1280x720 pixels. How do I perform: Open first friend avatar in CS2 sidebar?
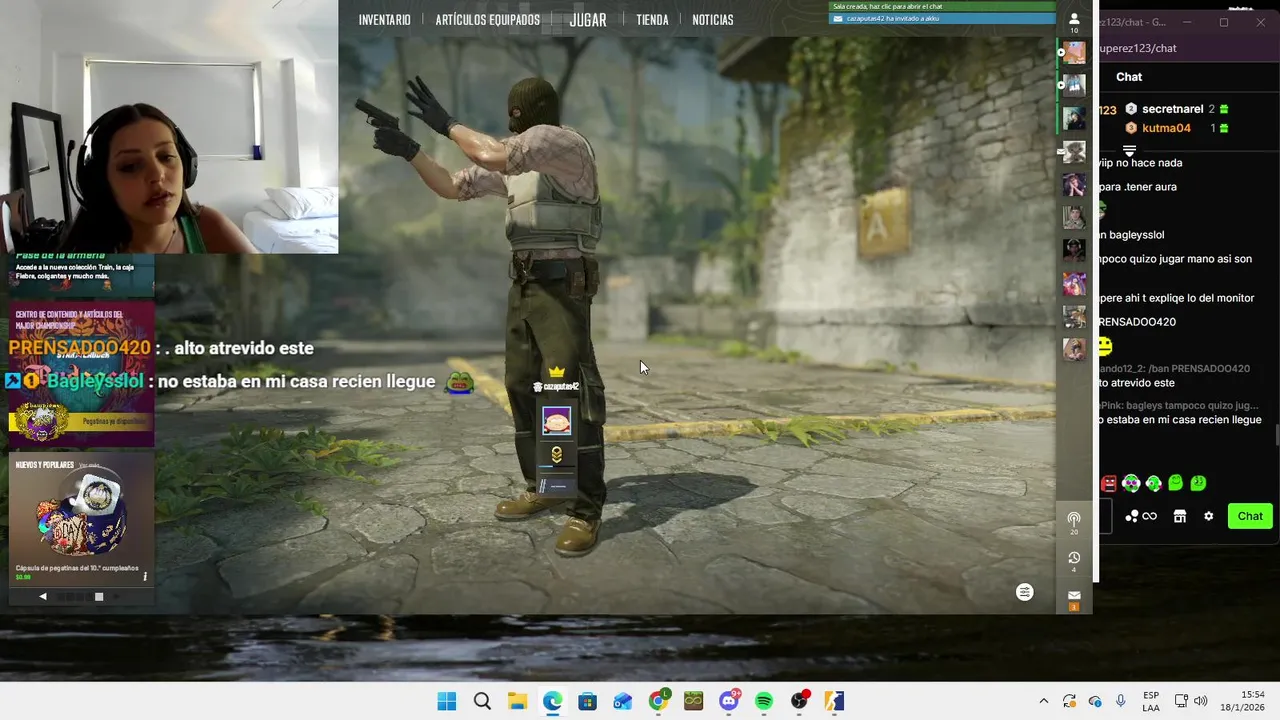coord(1074,53)
